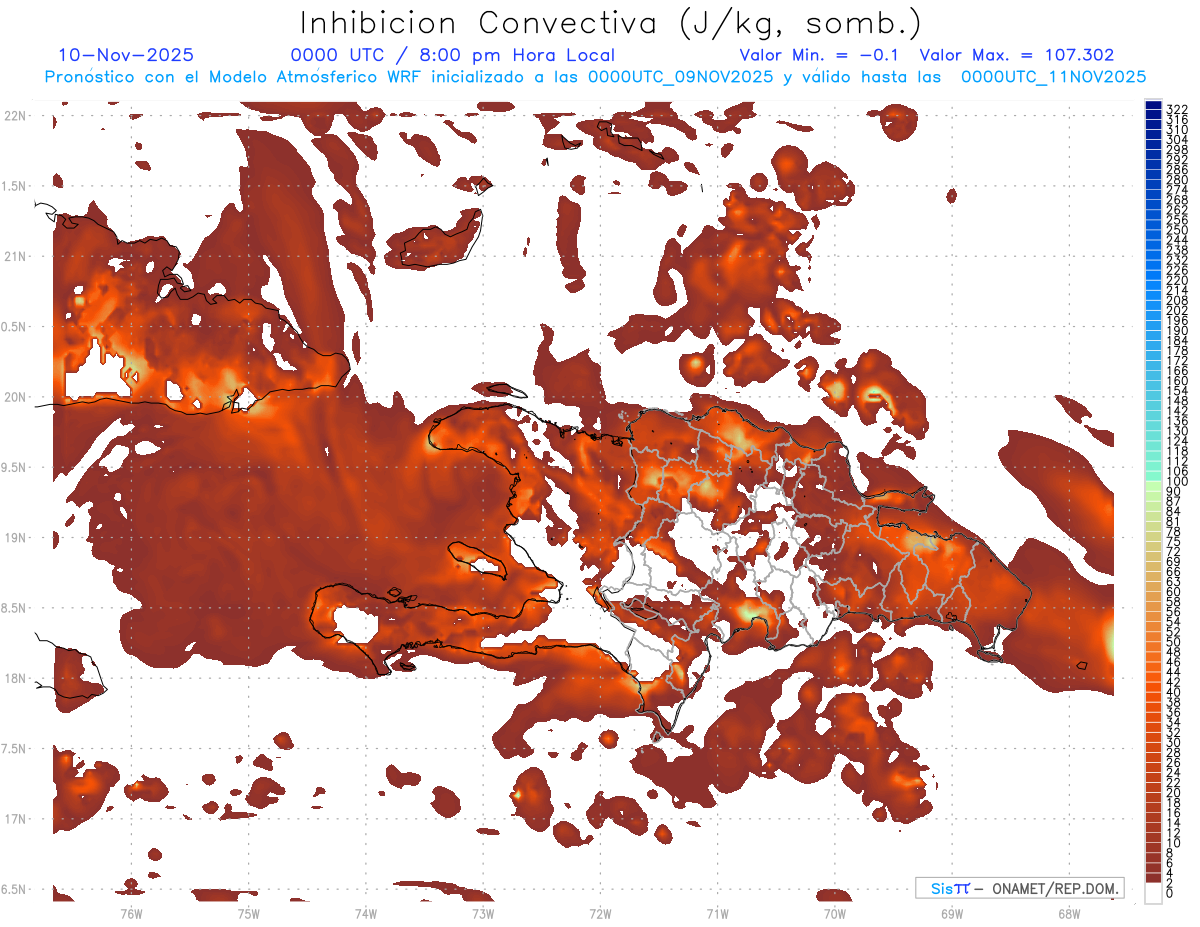
Task: Click the '17N' latitude label
Action: coord(16,819)
